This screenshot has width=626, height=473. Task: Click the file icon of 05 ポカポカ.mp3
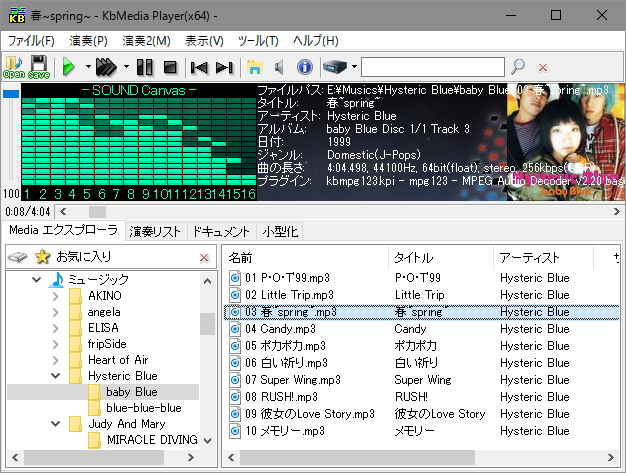click(x=235, y=346)
